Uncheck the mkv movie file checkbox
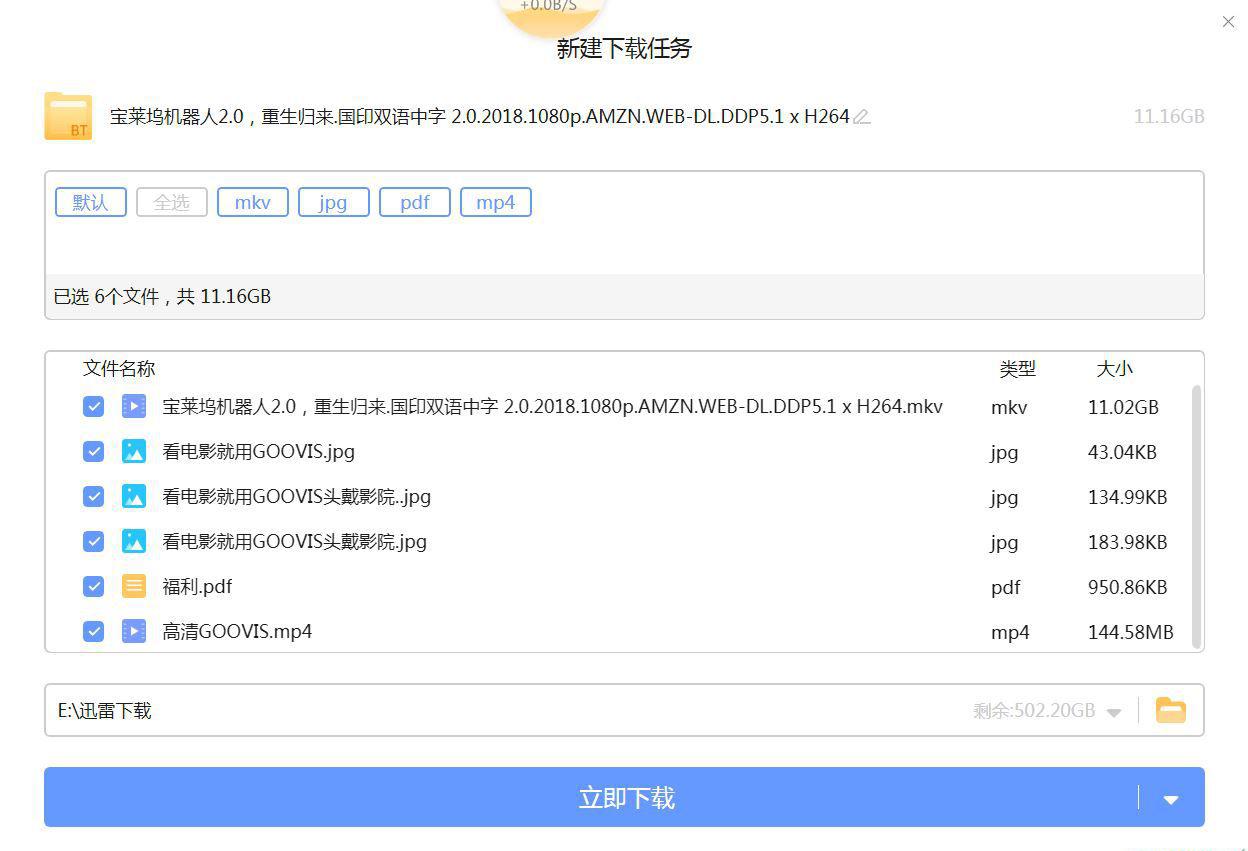Image resolution: width=1248 pixels, height=851 pixels. coord(93,406)
